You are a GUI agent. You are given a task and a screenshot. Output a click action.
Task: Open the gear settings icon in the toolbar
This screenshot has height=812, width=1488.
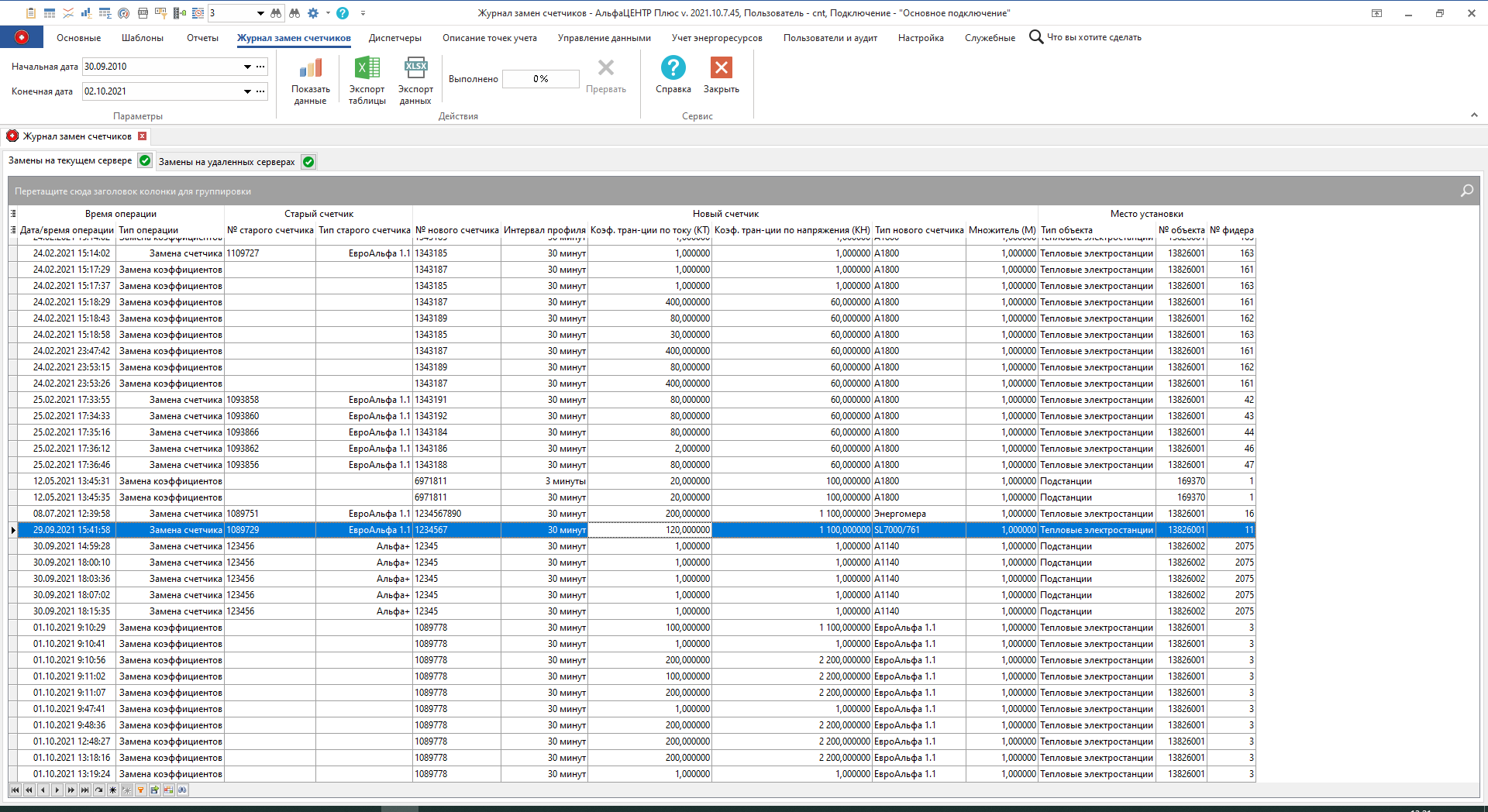coord(314,13)
